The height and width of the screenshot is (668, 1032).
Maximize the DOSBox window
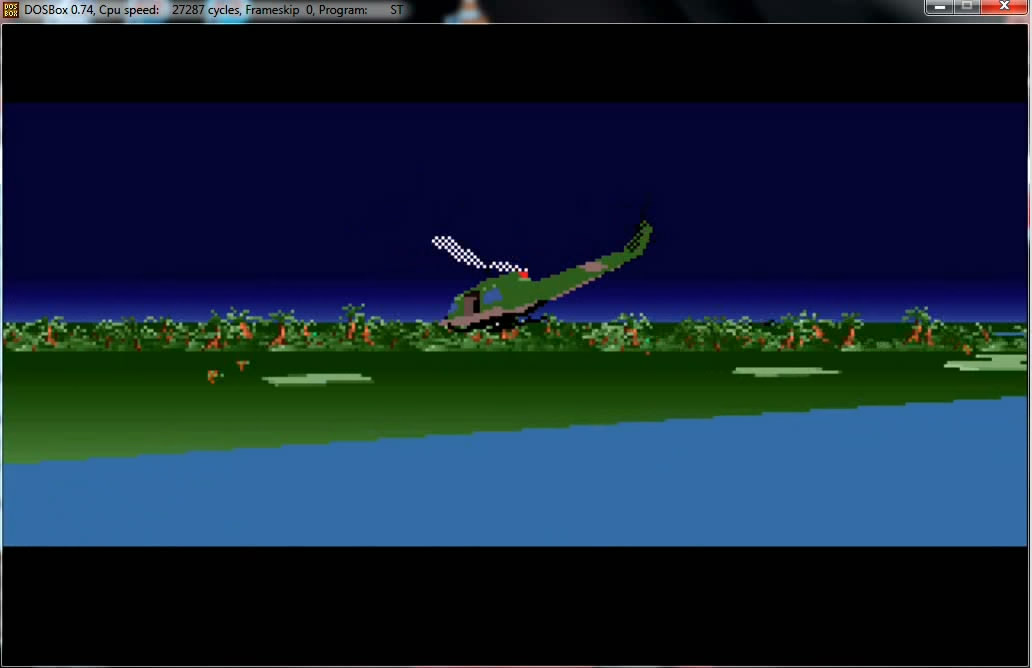coord(968,7)
